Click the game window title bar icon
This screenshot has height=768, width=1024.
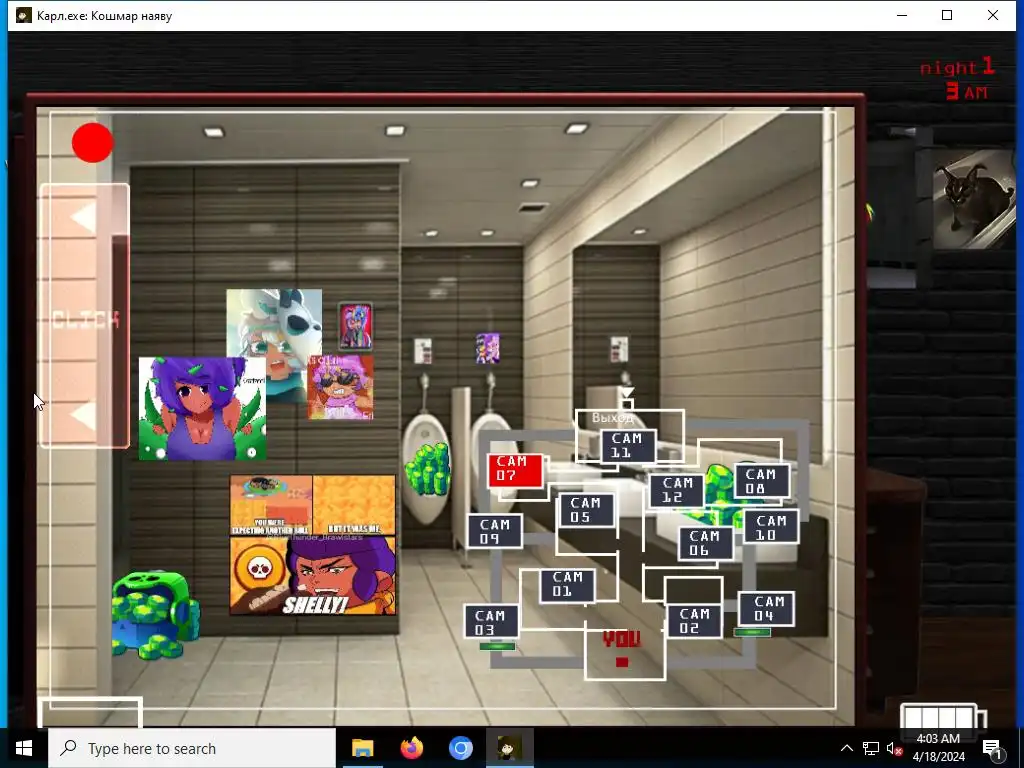point(24,15)
